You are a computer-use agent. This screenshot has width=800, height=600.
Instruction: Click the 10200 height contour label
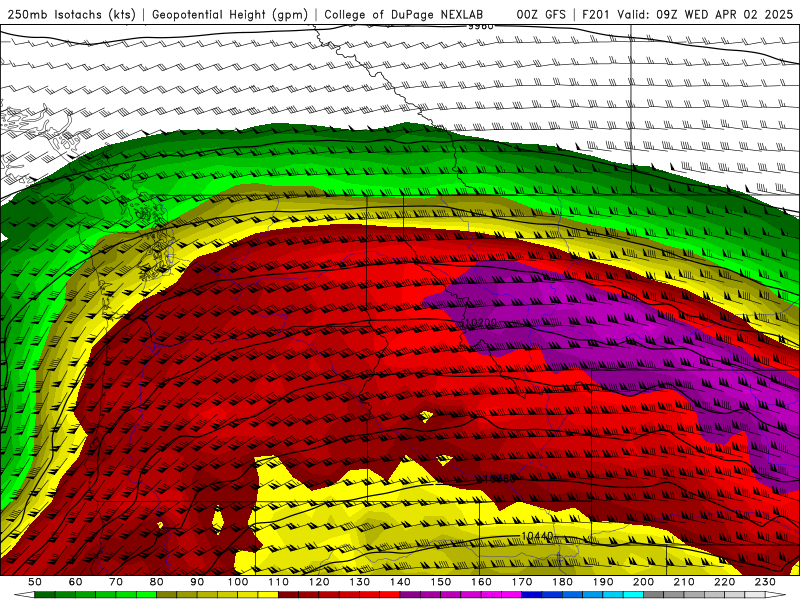click(x=481, y=323)
